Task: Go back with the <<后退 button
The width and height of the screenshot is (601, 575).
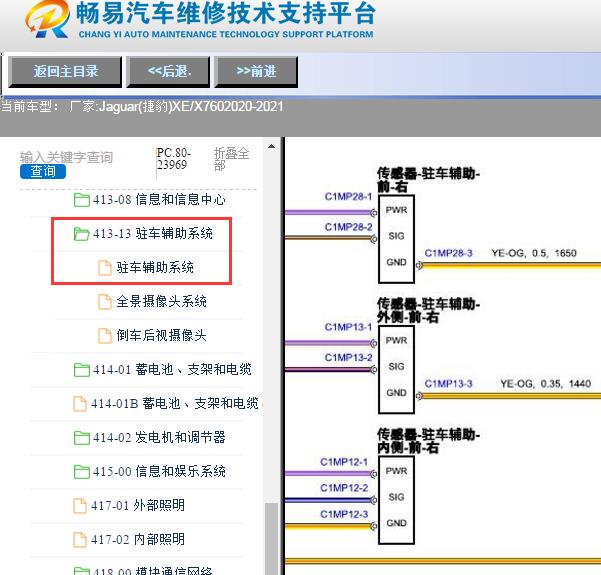Action: pos(168,72)
